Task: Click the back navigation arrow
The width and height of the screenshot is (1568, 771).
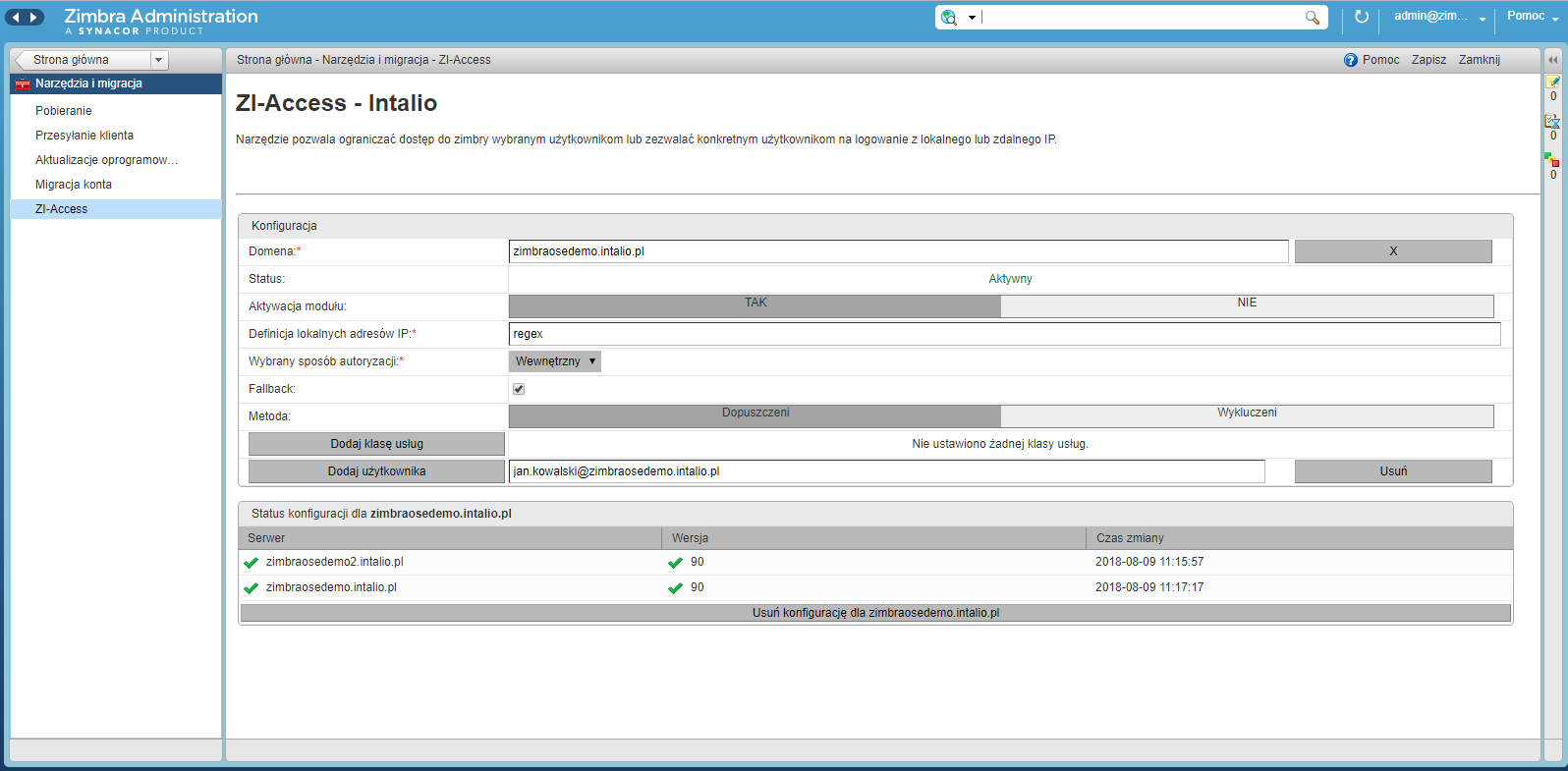Action: coord(16,17)
